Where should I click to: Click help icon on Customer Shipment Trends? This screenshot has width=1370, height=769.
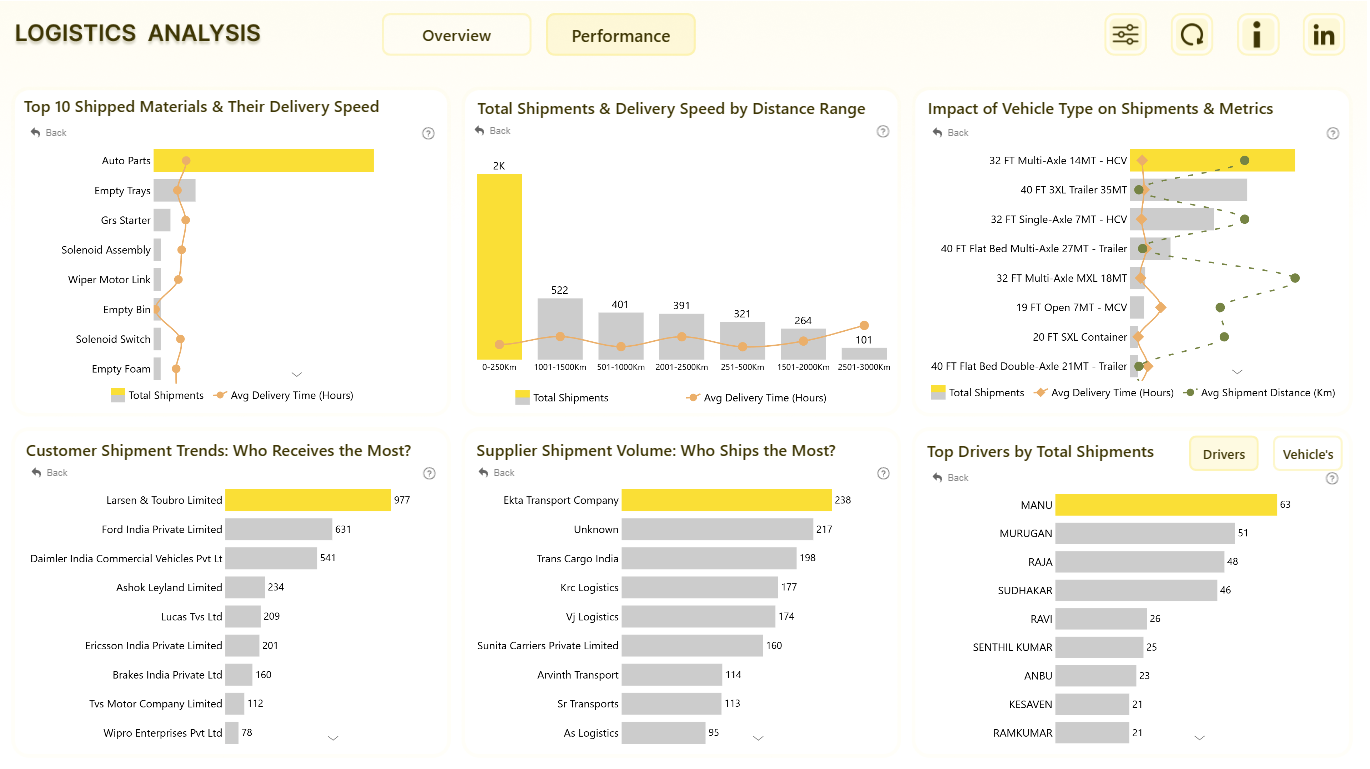click(429, 474)
